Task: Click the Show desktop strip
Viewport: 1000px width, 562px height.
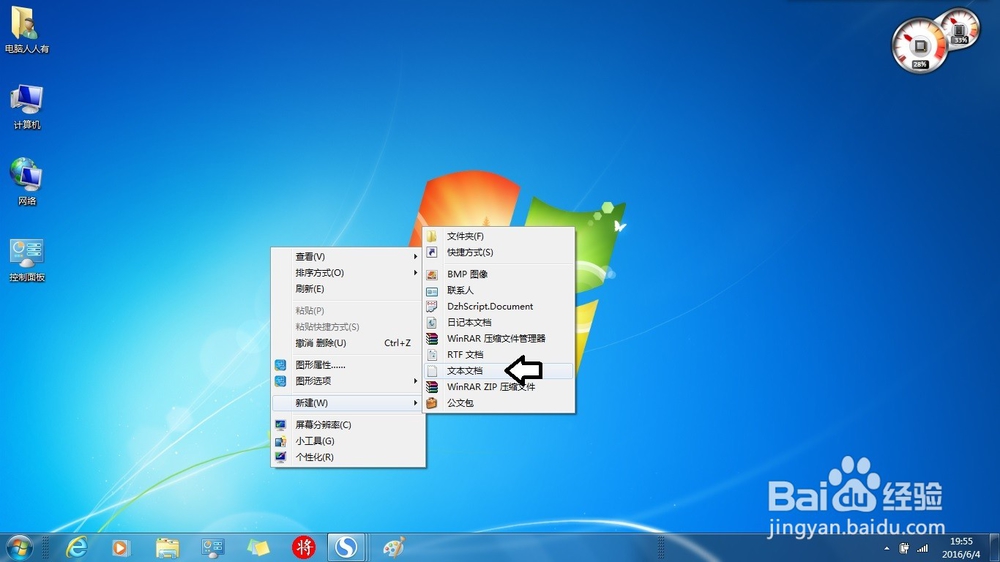Action: click(994, 547)
